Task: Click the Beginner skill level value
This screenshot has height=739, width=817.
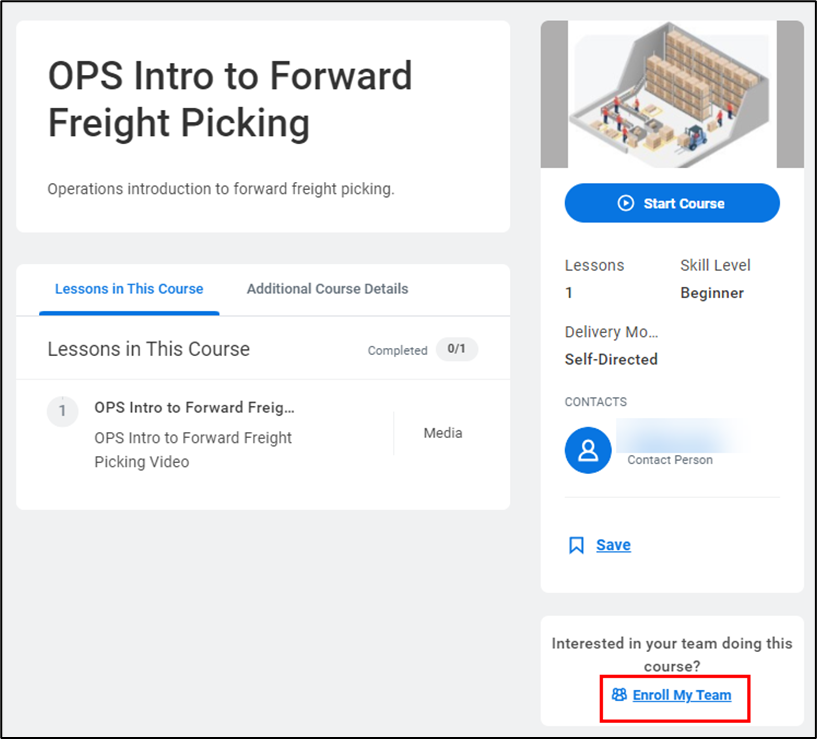Action: pos(712,293)
